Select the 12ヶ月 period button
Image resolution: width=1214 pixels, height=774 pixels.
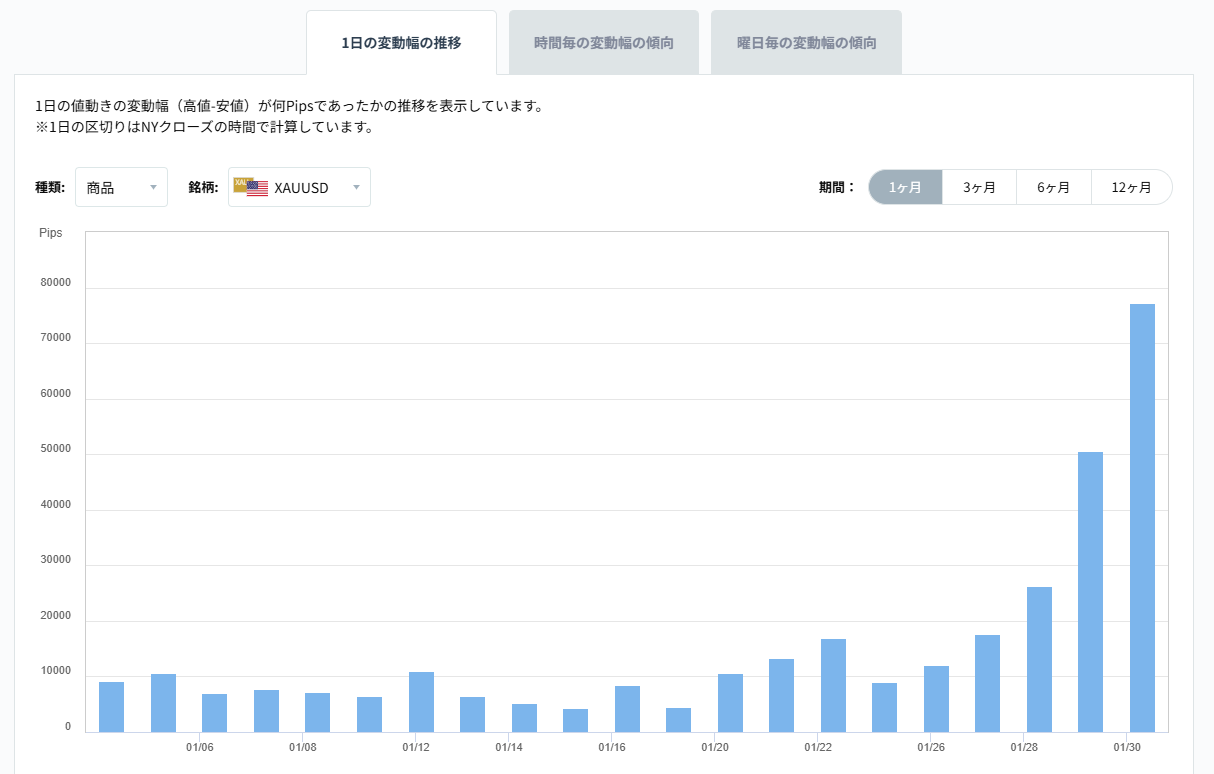point(1131,187)
